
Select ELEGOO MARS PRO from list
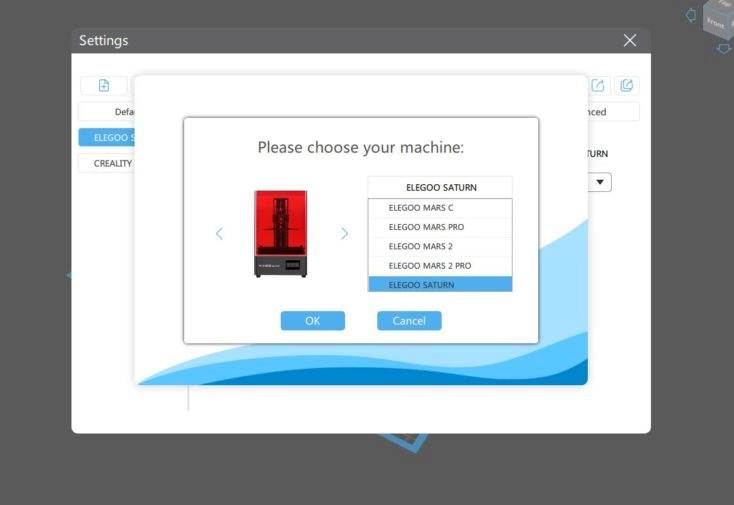coord(440,227)
